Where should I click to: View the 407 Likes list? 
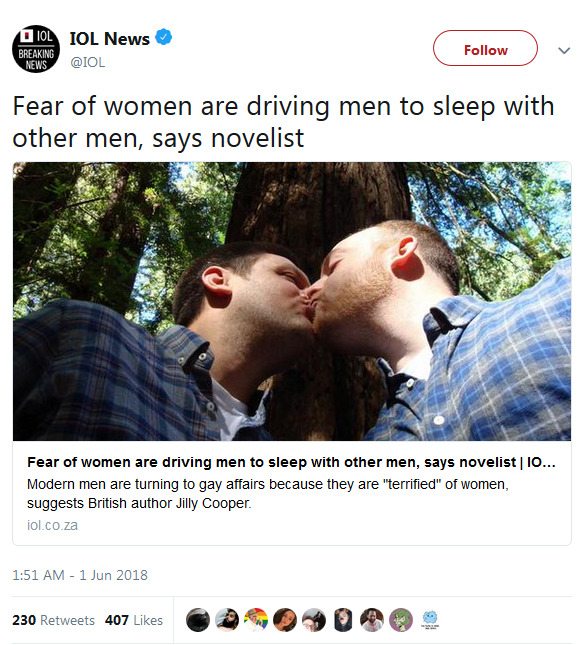[134, 620]
